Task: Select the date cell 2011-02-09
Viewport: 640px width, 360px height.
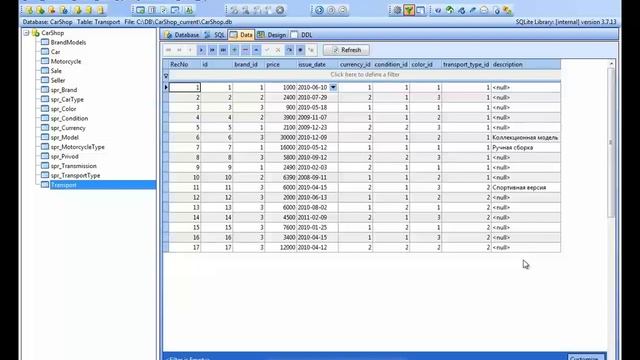Action: (x=317, y=218)
